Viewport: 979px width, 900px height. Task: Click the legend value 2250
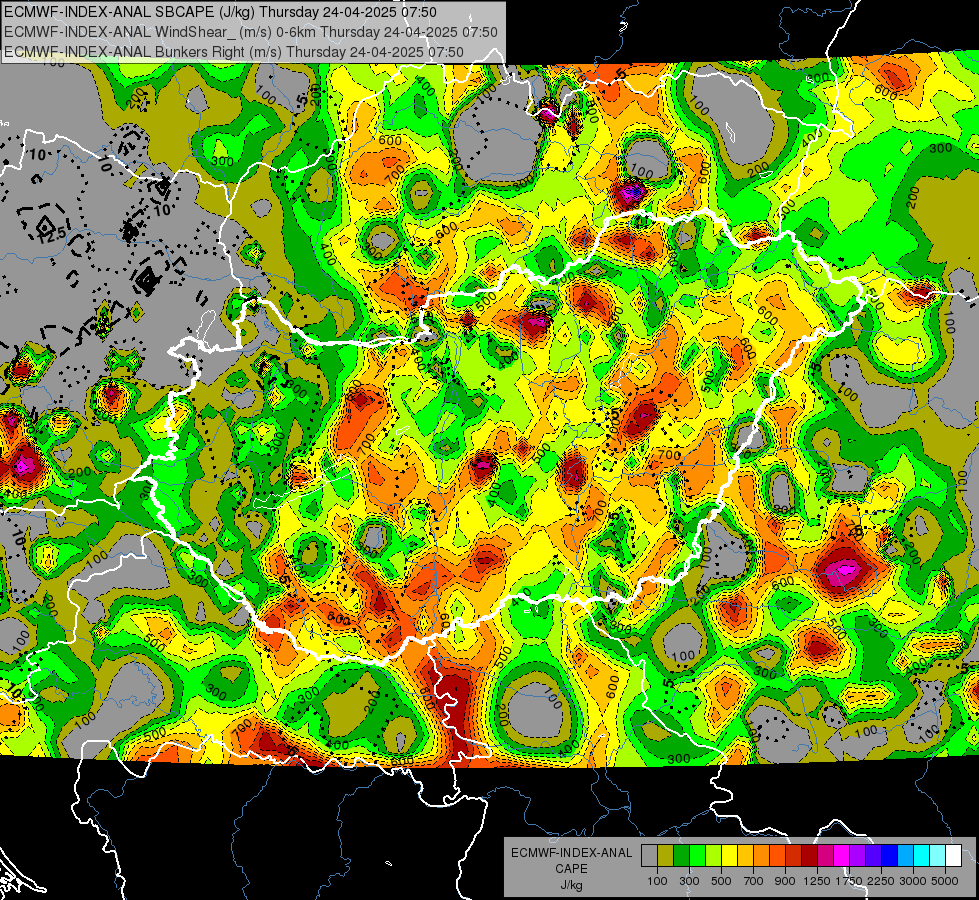[x=881, y=881]
